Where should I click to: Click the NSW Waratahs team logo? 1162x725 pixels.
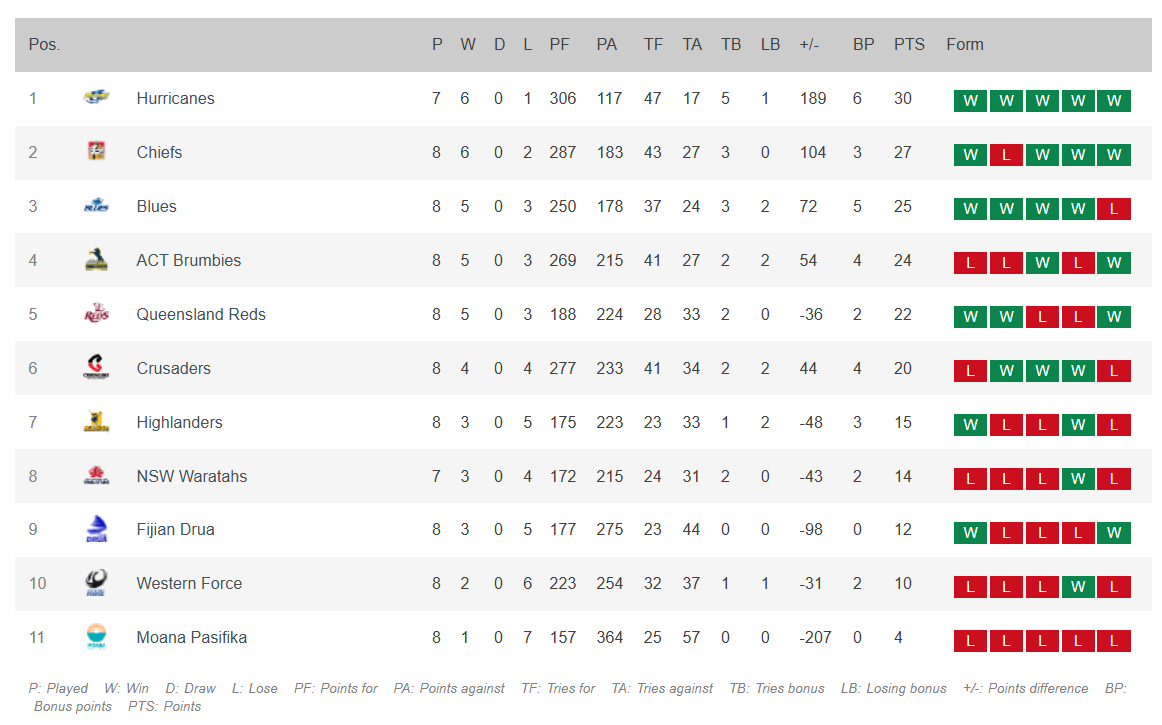click(x=96, y=476)
